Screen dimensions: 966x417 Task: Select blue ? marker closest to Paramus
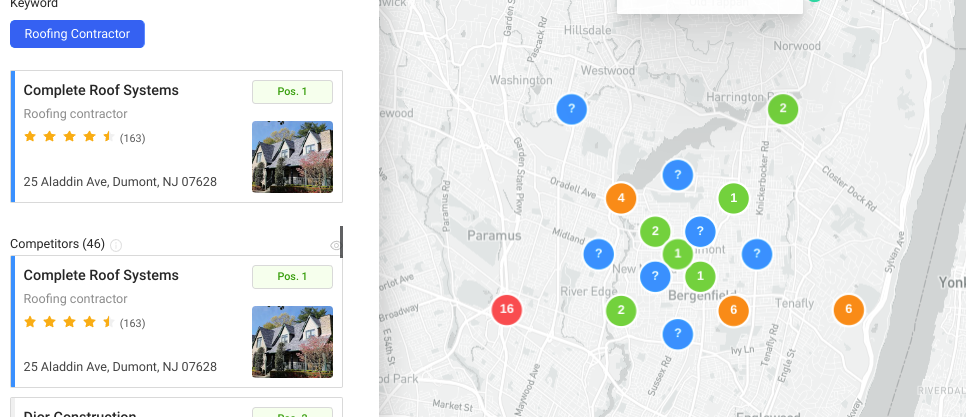(598, 254)
